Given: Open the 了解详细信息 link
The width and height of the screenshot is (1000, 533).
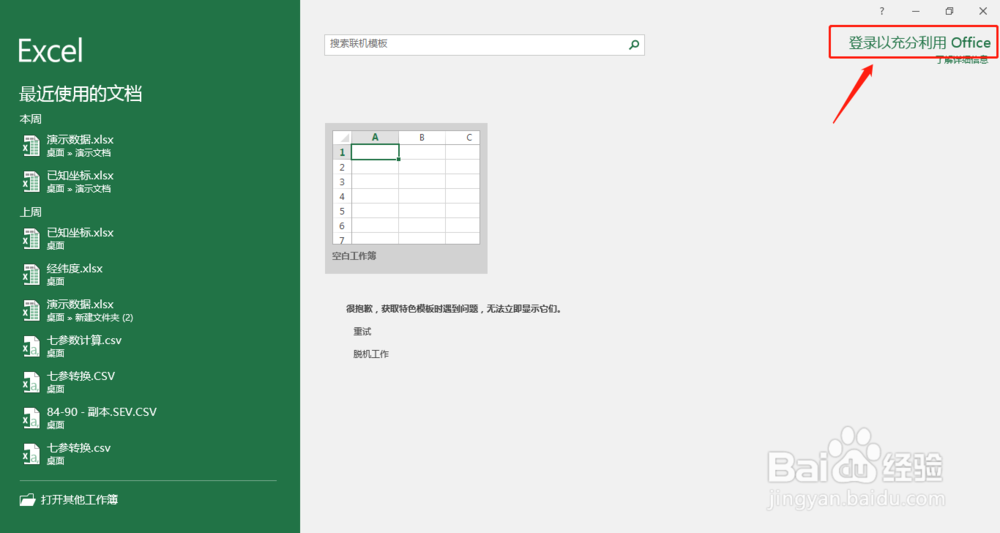Looking at the screenshot, I should point(962,59).
